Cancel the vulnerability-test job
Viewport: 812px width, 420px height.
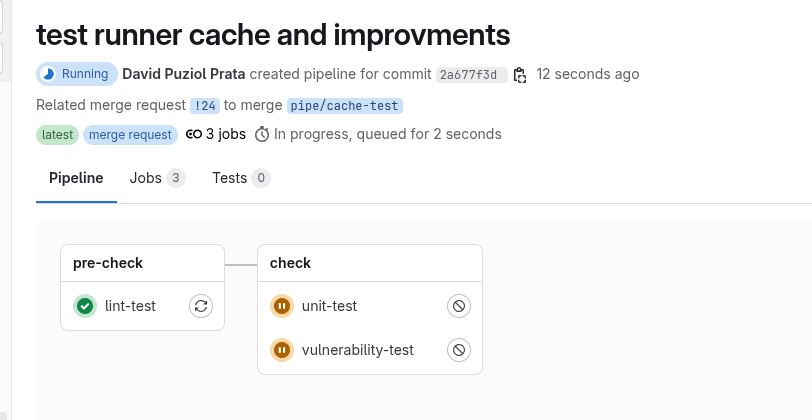point(459,350)
